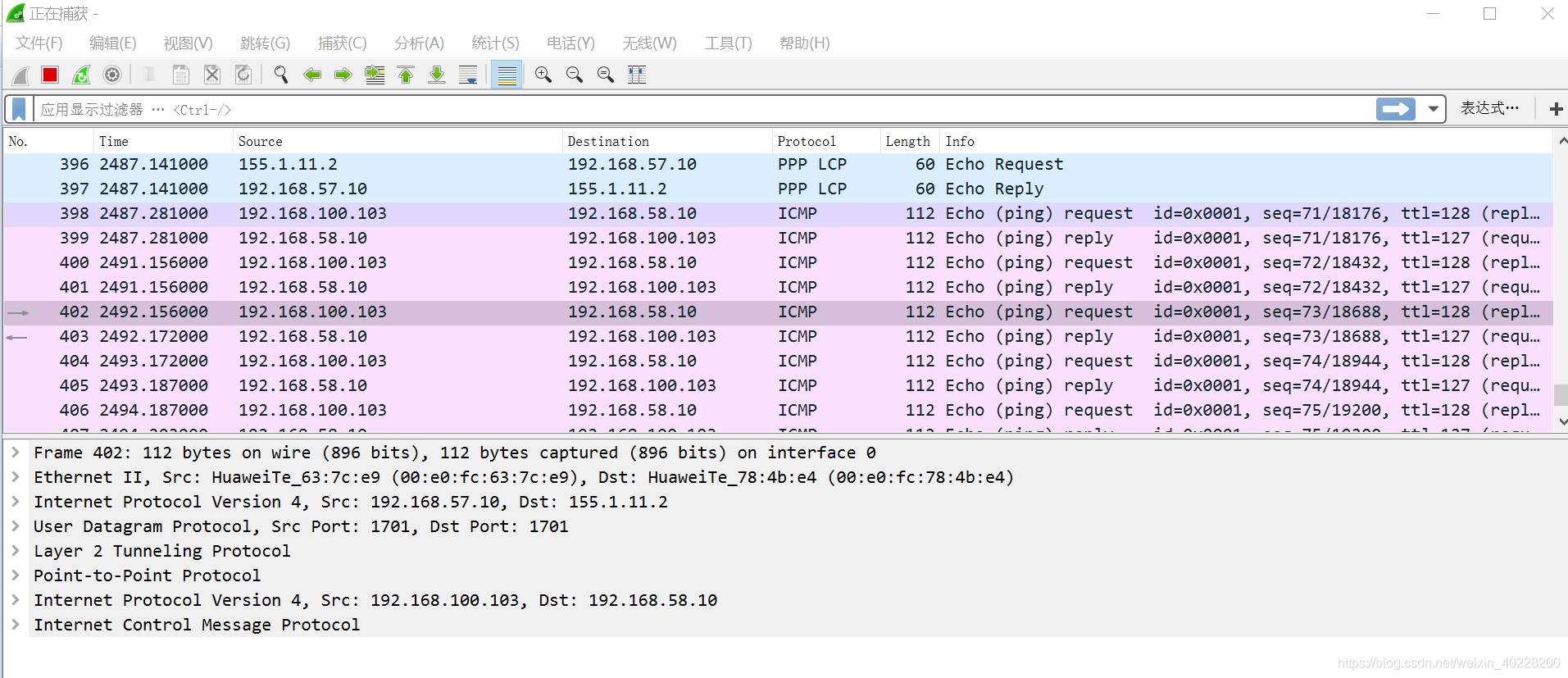Viewport: 1568px width, 678px height.
Task: Restart the current capture
Action: 81,75
